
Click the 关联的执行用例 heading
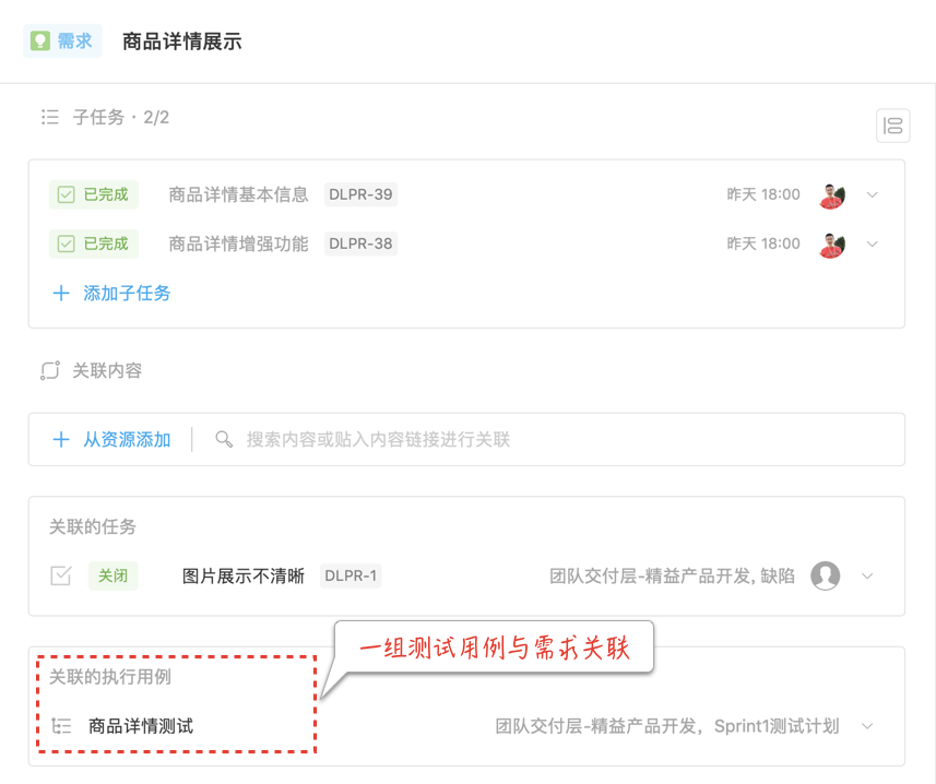coord(110,677)
